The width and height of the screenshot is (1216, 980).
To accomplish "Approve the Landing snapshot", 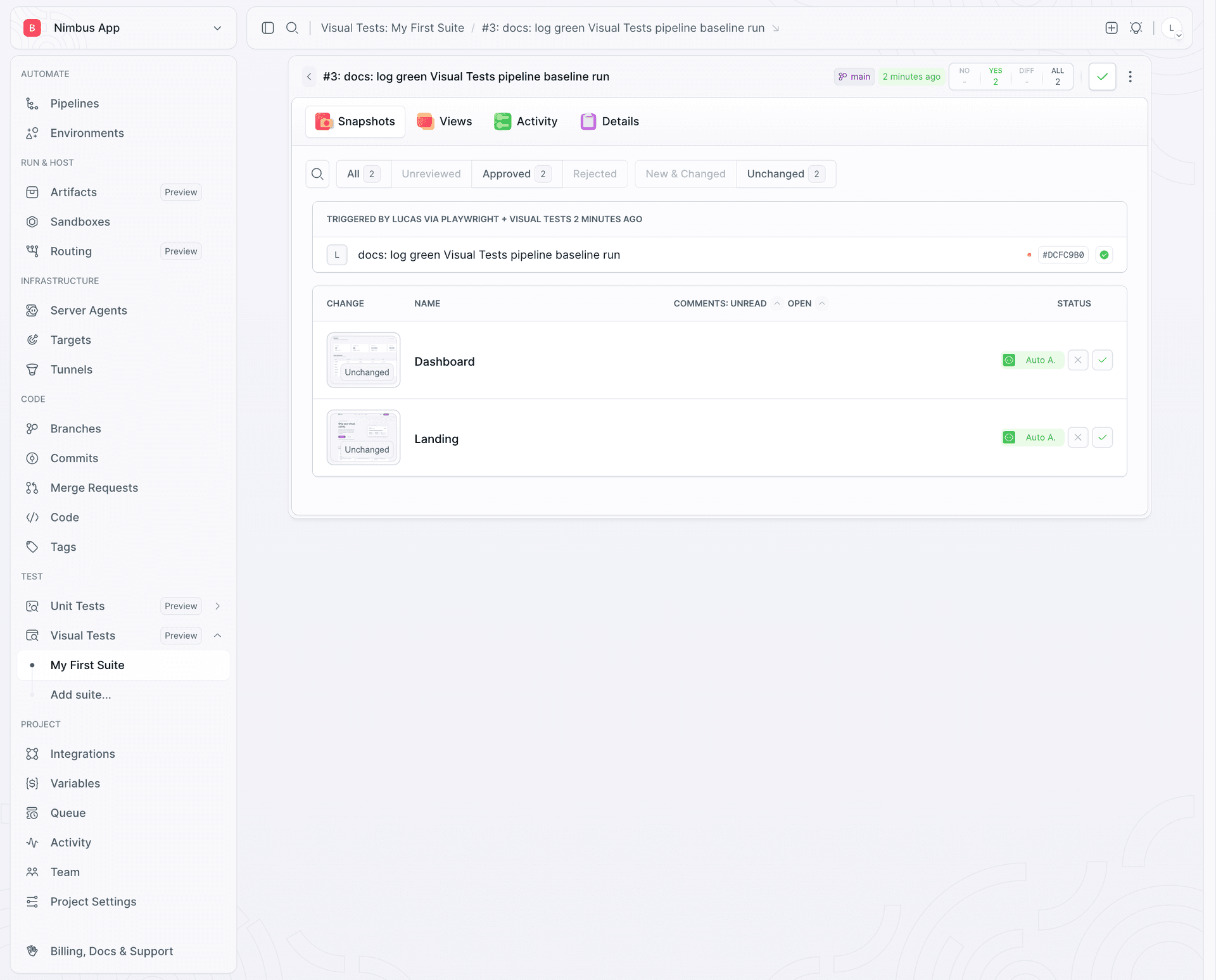I will click(1103, 437).
